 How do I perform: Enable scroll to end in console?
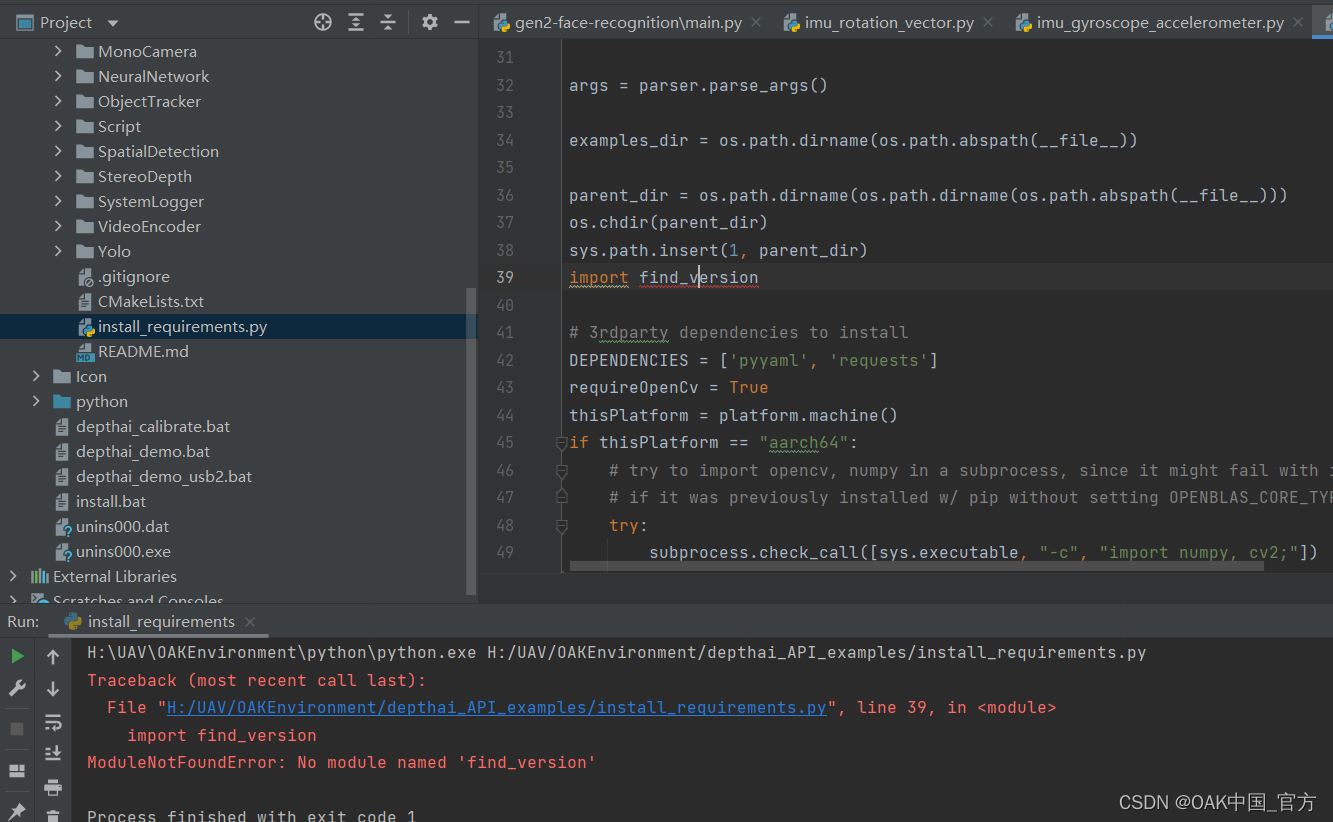click(52, 752)
